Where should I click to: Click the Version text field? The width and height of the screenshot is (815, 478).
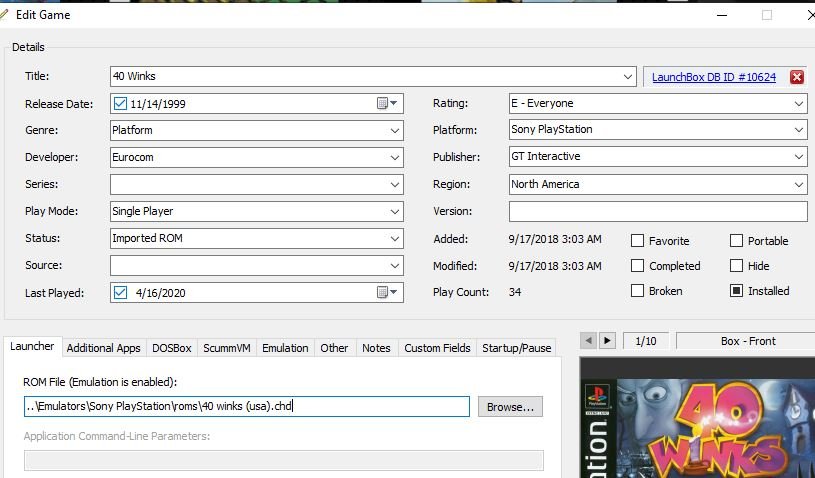coord(658,211)
